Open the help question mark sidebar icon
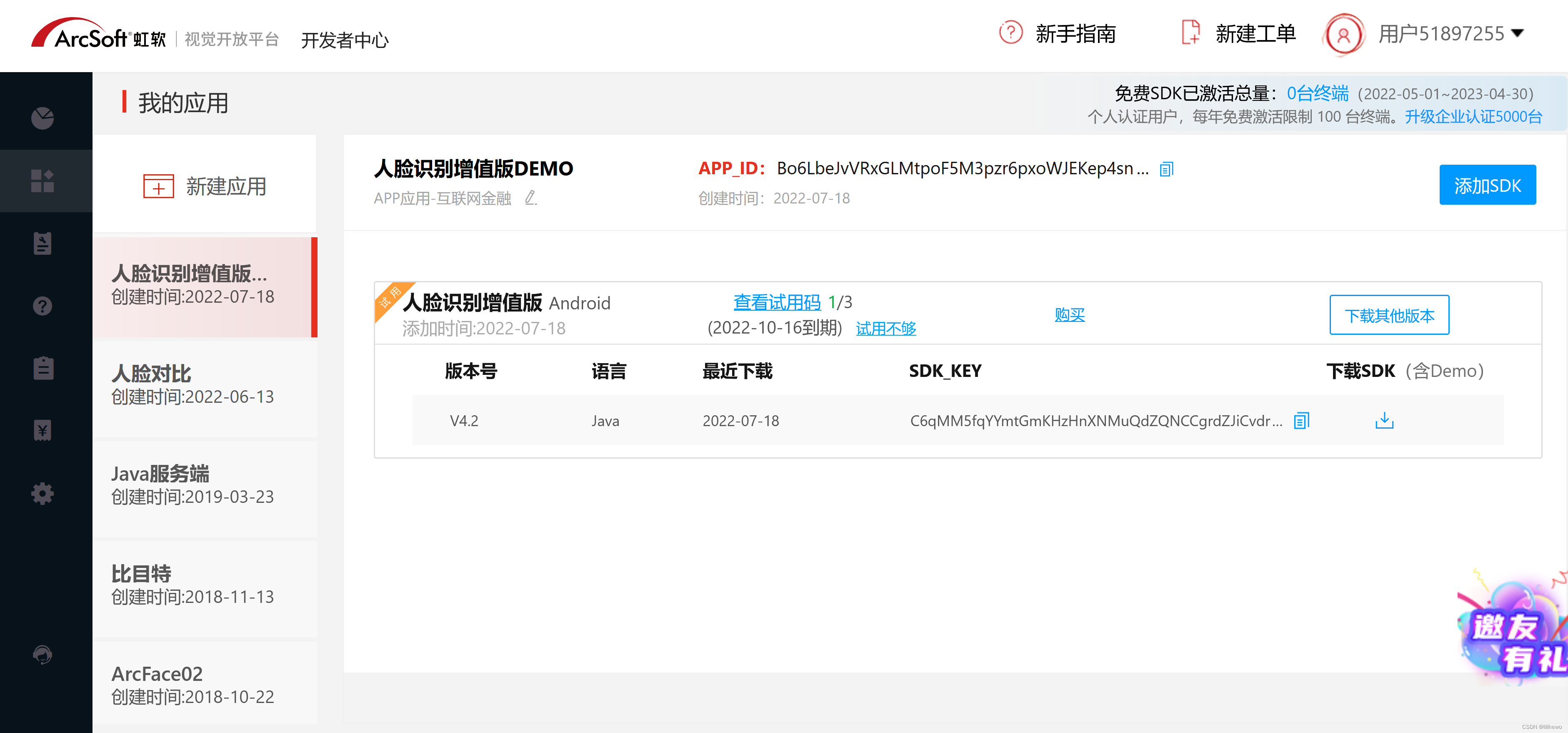The width and height of the screenshot is (1568, 733). coord(43,306)
